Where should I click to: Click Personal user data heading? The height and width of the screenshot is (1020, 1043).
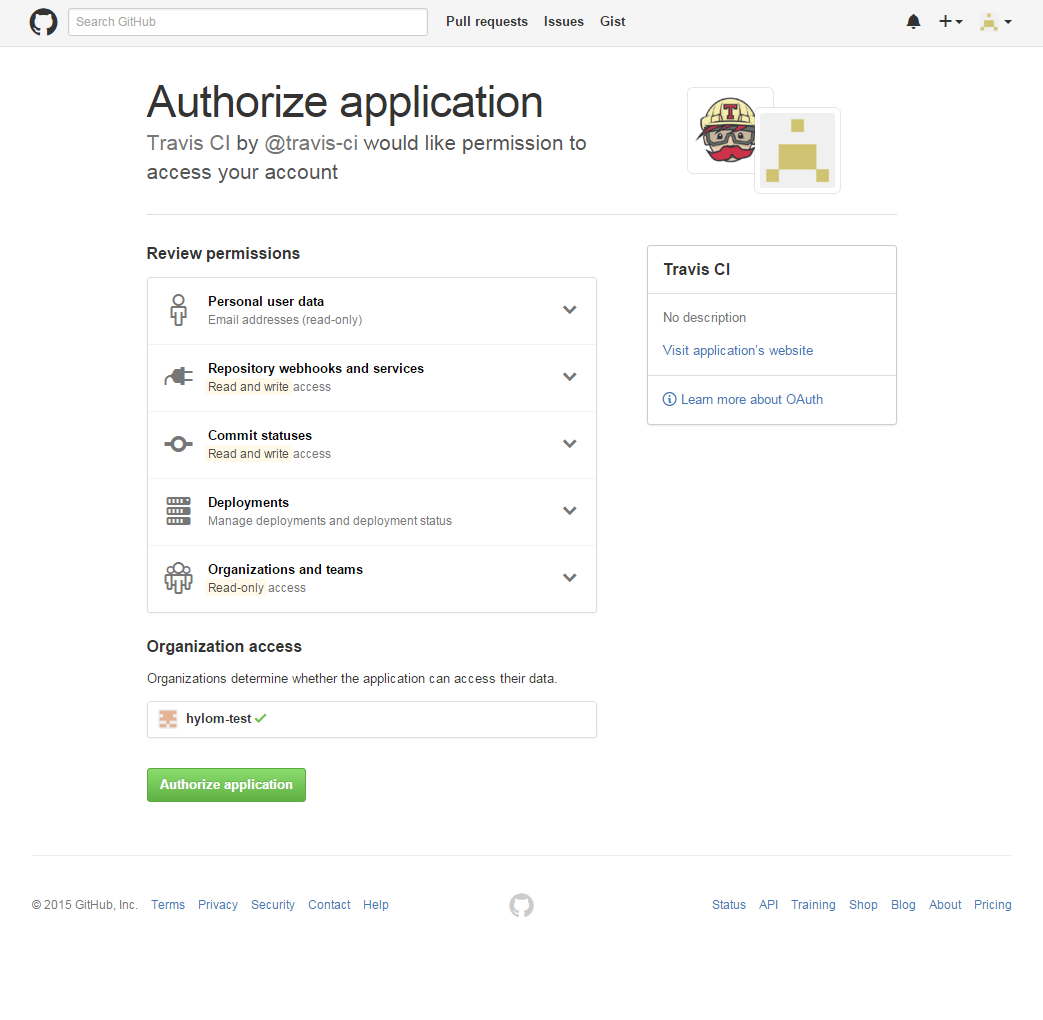coord(266,301)
